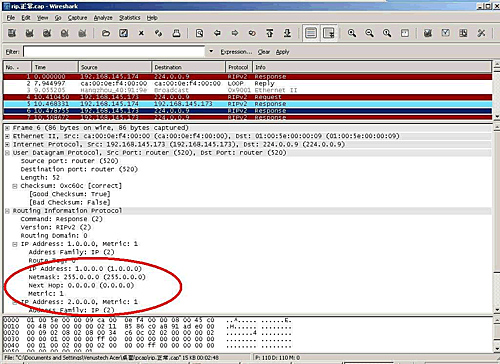The height and width of the screenshot is (364, 500).
Task: Open coloring rules editor
Action: click(463, 33)
